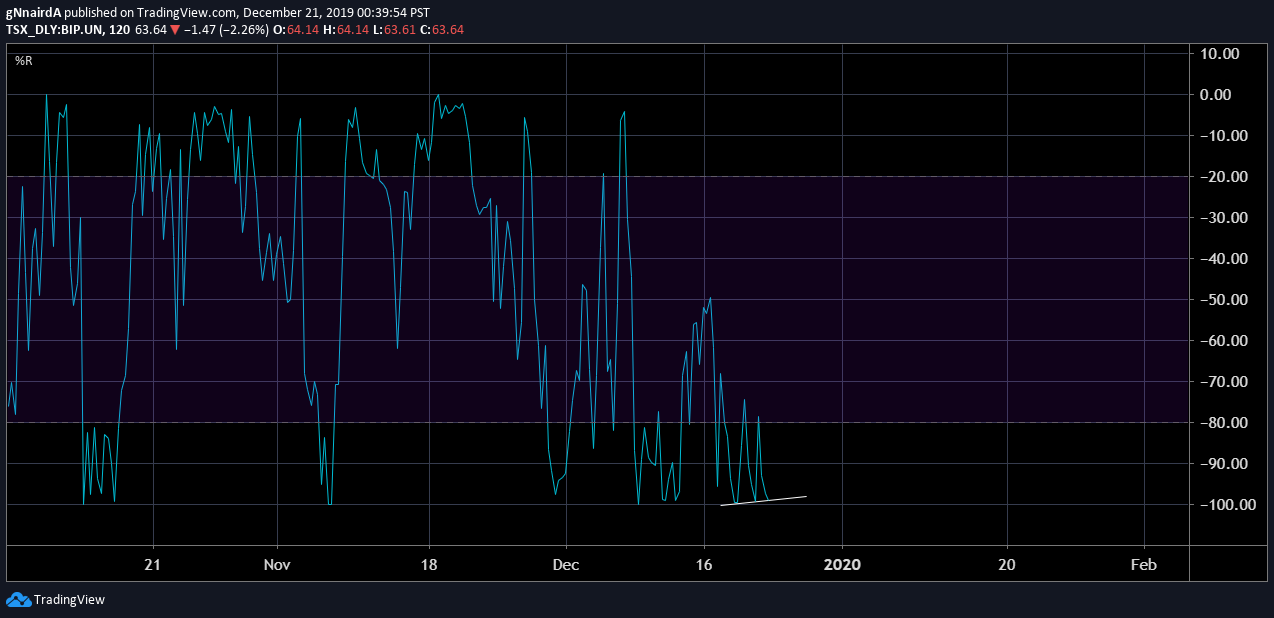Click the 20 date label on time axis

pyautogui.click(x=1007, y=564)
